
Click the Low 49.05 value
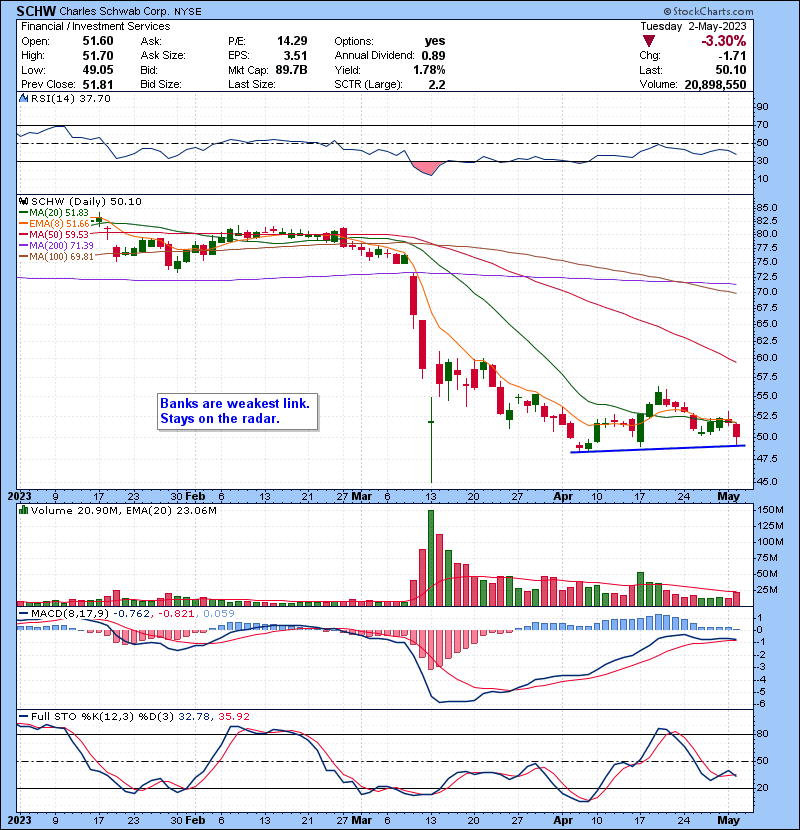coord(97,70)
